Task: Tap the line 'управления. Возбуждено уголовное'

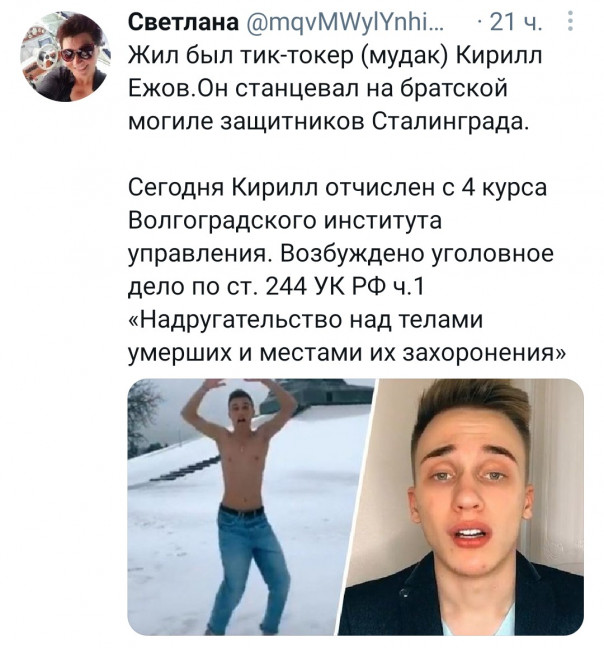Action: (x=340, y=253)
